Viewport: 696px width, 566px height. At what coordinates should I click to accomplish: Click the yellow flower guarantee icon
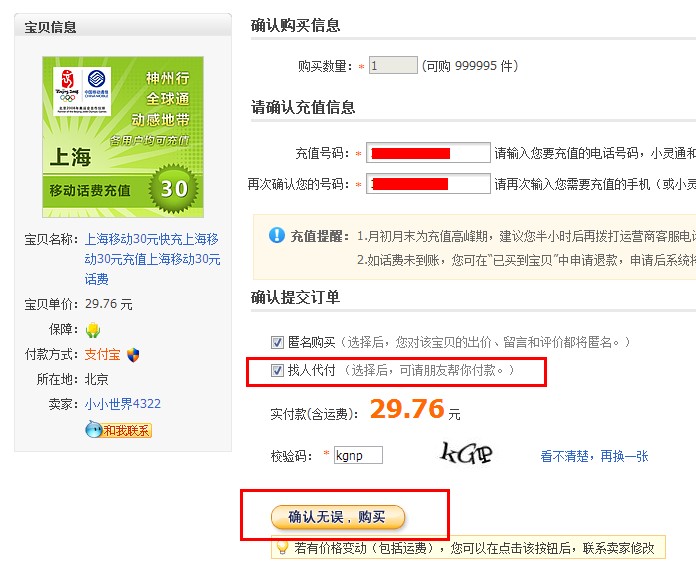(93, 330)
